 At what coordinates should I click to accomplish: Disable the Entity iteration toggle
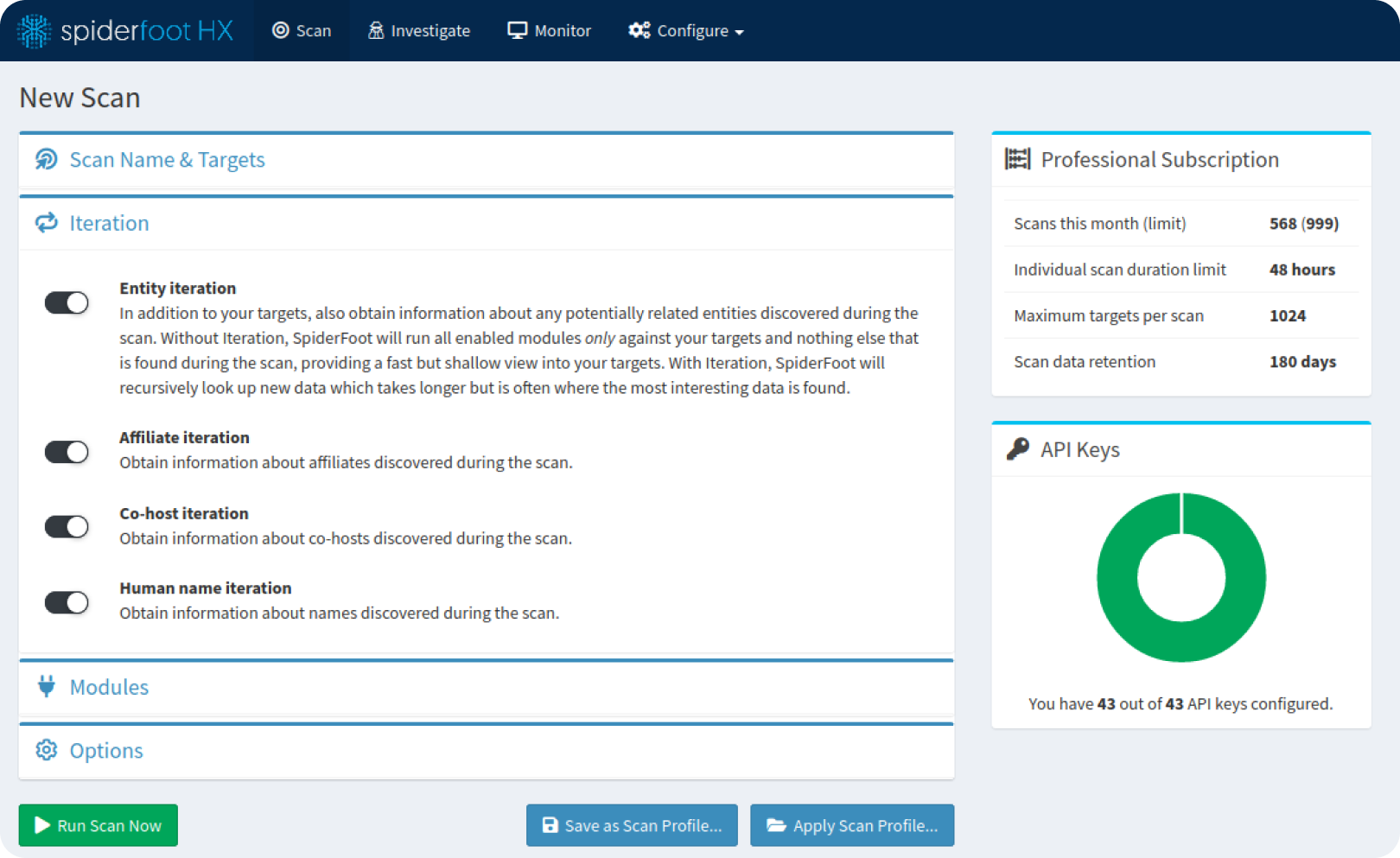tap(67, 302)
